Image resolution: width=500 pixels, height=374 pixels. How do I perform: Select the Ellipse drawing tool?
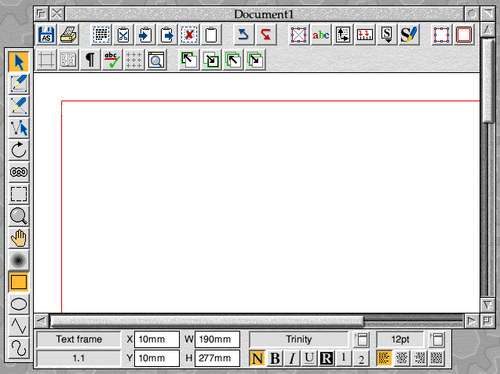coord(19,304)
